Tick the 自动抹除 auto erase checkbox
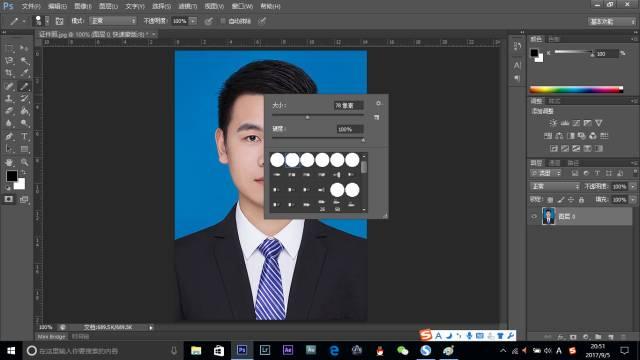640x360 pixels. (223, 21)
